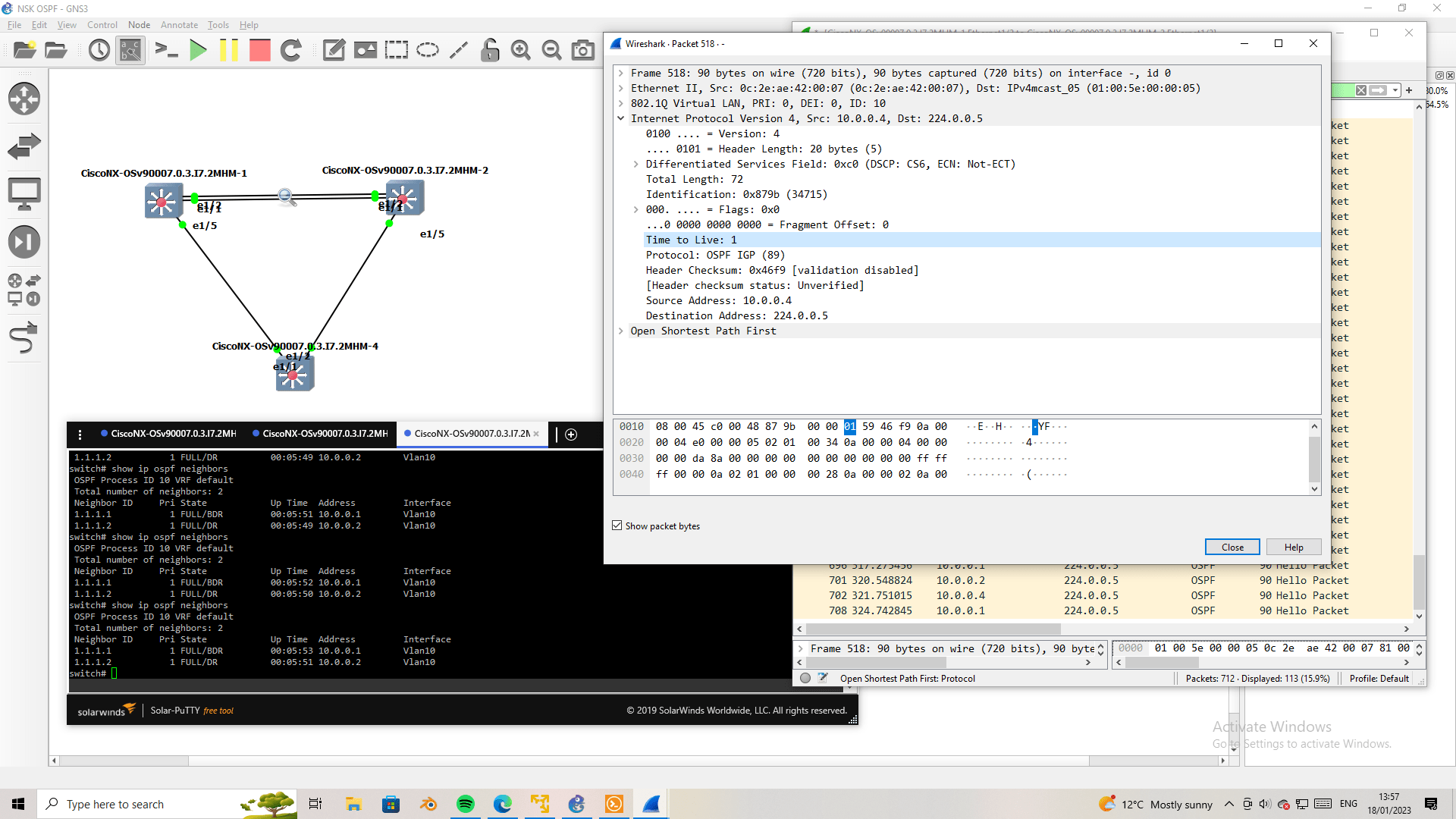Zoom in using the magnifier icon
The height and width of the screenshot is (819, 1456).
pyautogui.click(x=520, y=50)
